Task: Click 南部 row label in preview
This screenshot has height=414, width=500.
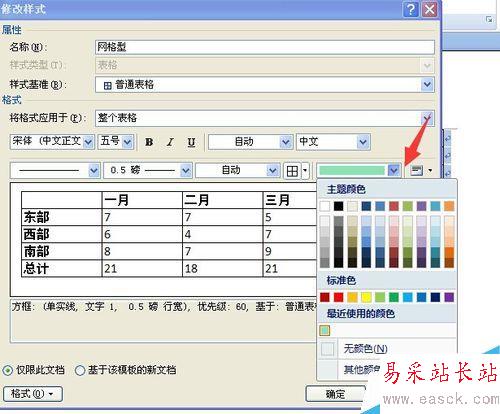Action: tap(36, 251)
